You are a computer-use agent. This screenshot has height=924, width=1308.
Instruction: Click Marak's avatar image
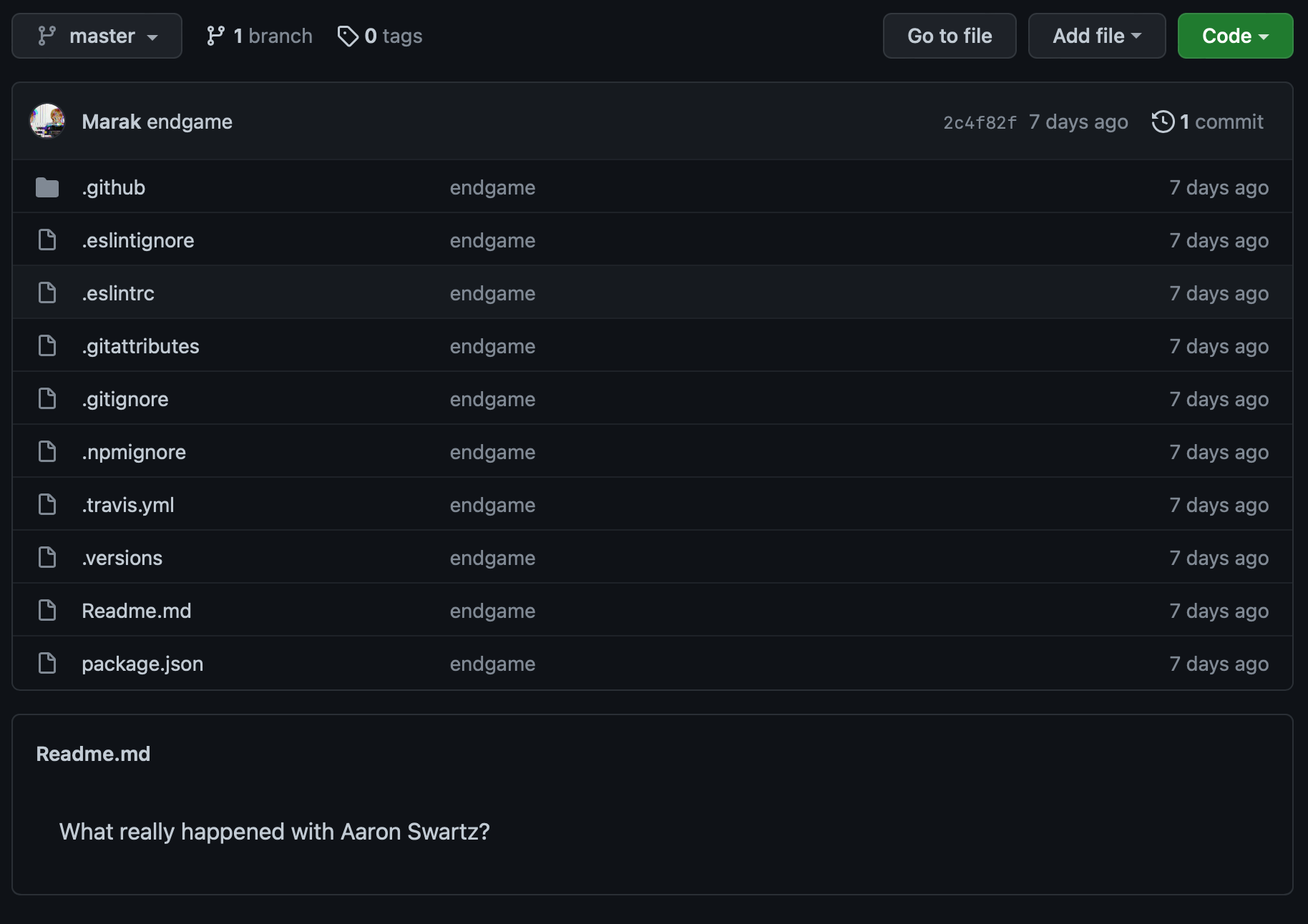pyautogui.click(x=47, y=121)
